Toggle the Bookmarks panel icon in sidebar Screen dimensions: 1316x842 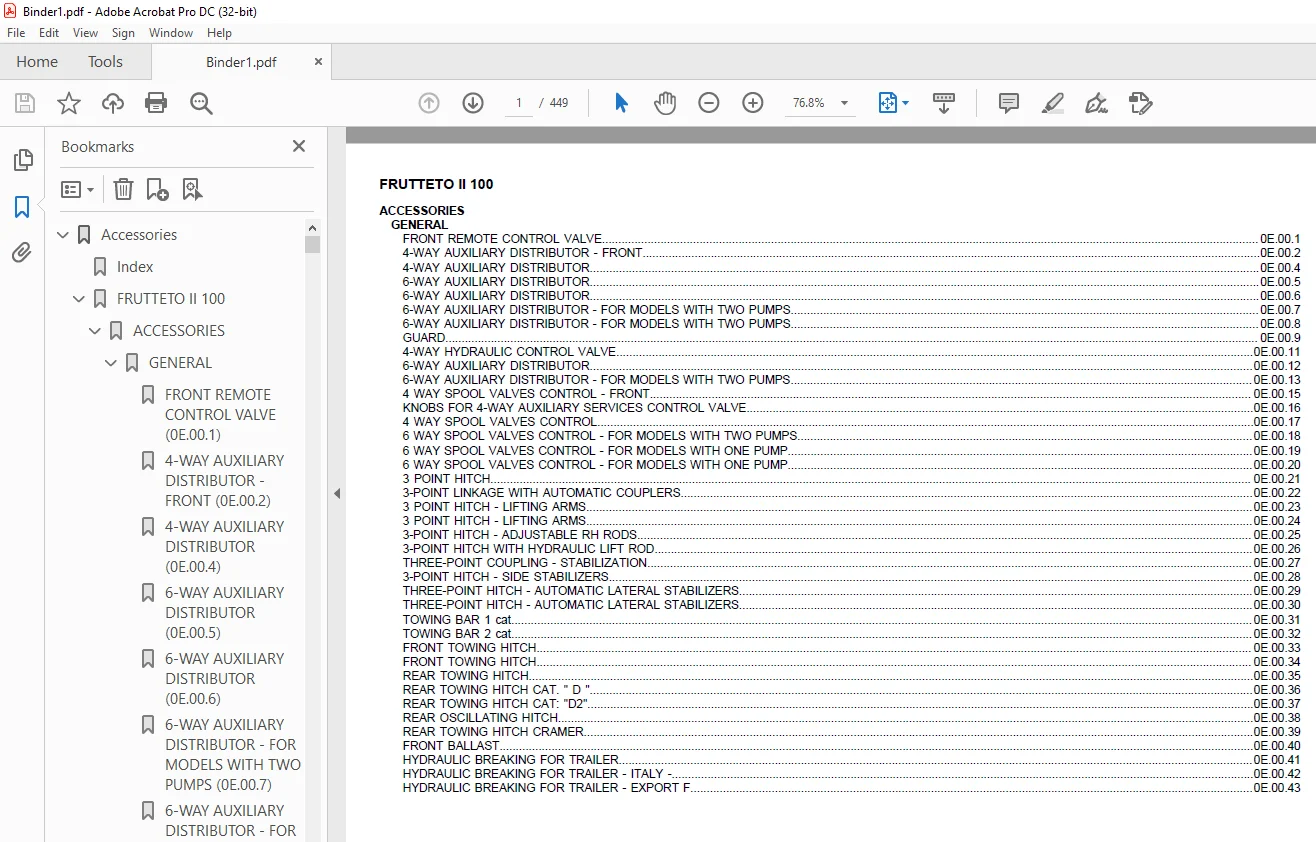pos(22,207)
